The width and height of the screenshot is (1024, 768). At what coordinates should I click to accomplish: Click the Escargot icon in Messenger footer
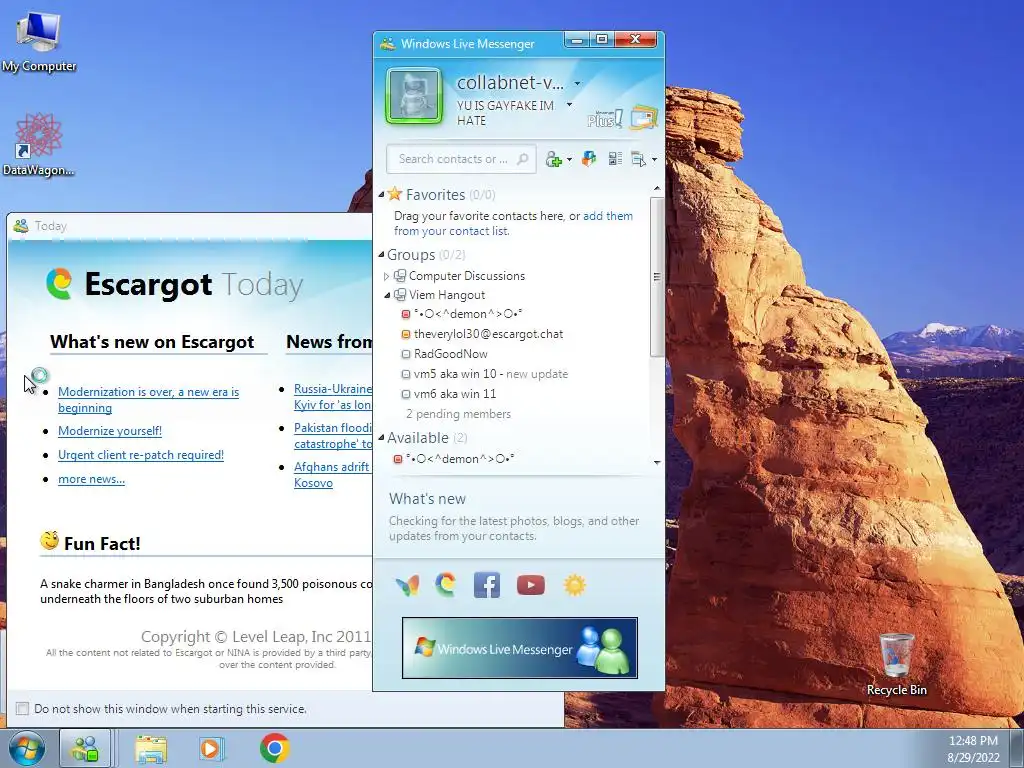446,584
